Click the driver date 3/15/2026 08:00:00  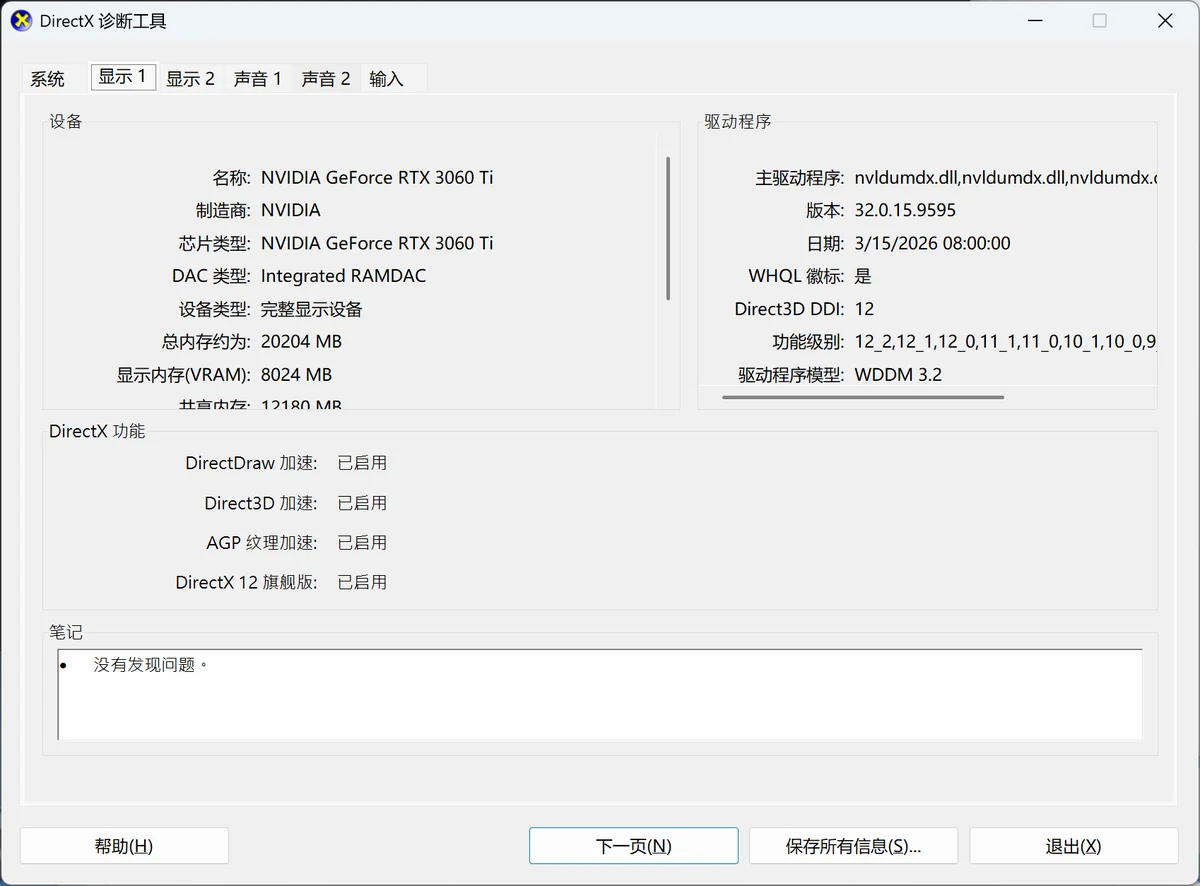coord(932,243)
